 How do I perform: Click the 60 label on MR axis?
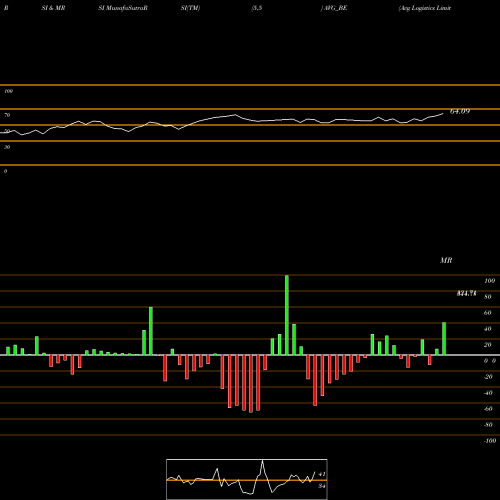(487, 313)
